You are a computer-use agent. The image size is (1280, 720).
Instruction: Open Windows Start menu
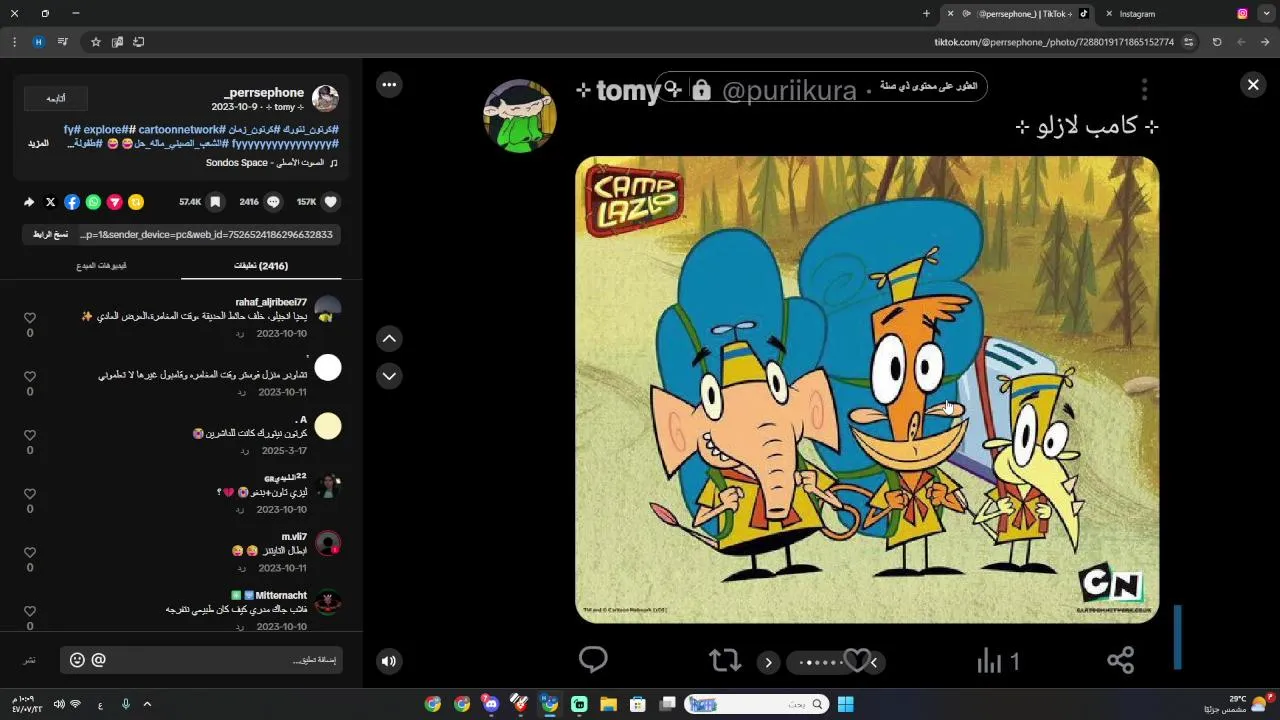point(845,704)
